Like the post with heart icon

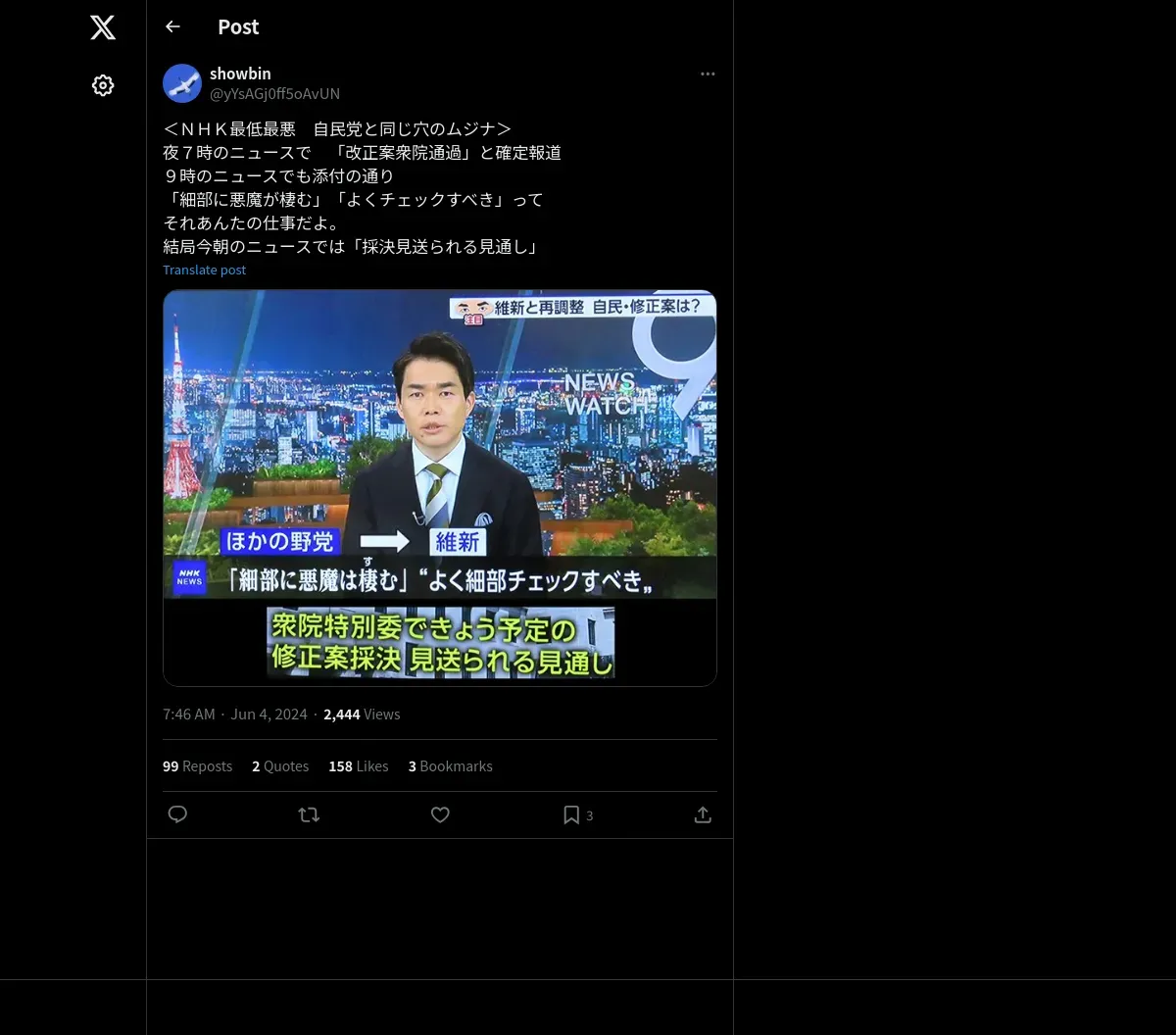440,814
